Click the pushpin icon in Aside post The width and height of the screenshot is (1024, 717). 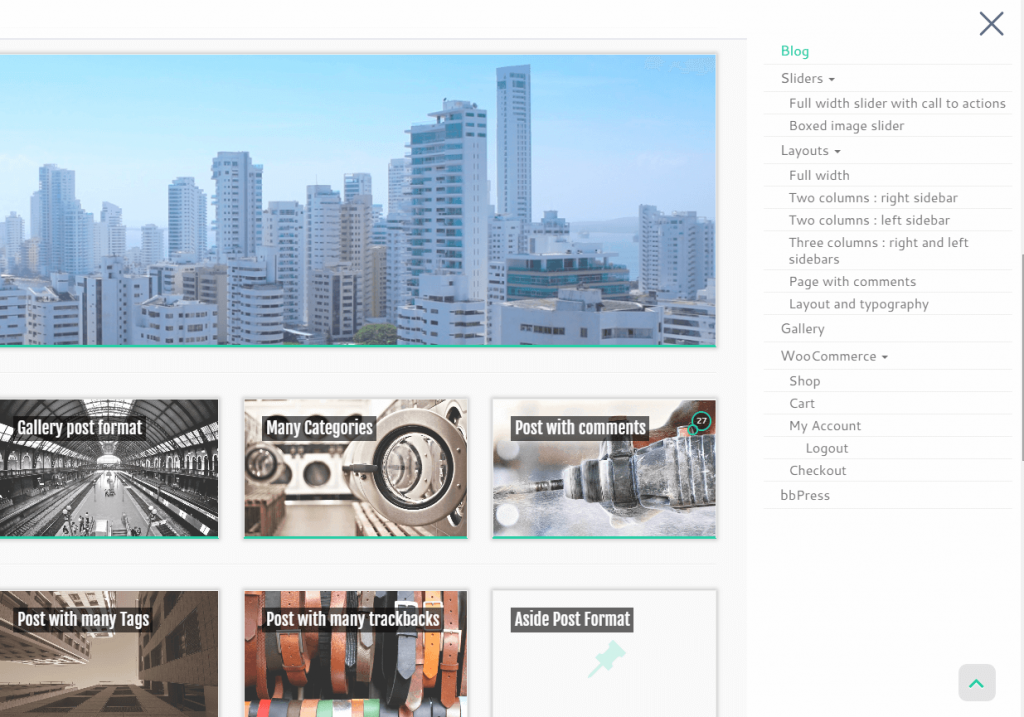tap(606, 658)
